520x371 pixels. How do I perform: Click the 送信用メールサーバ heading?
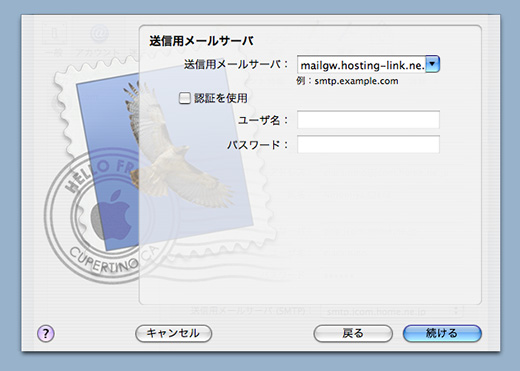pyautogui.click(x=201, y=41)
